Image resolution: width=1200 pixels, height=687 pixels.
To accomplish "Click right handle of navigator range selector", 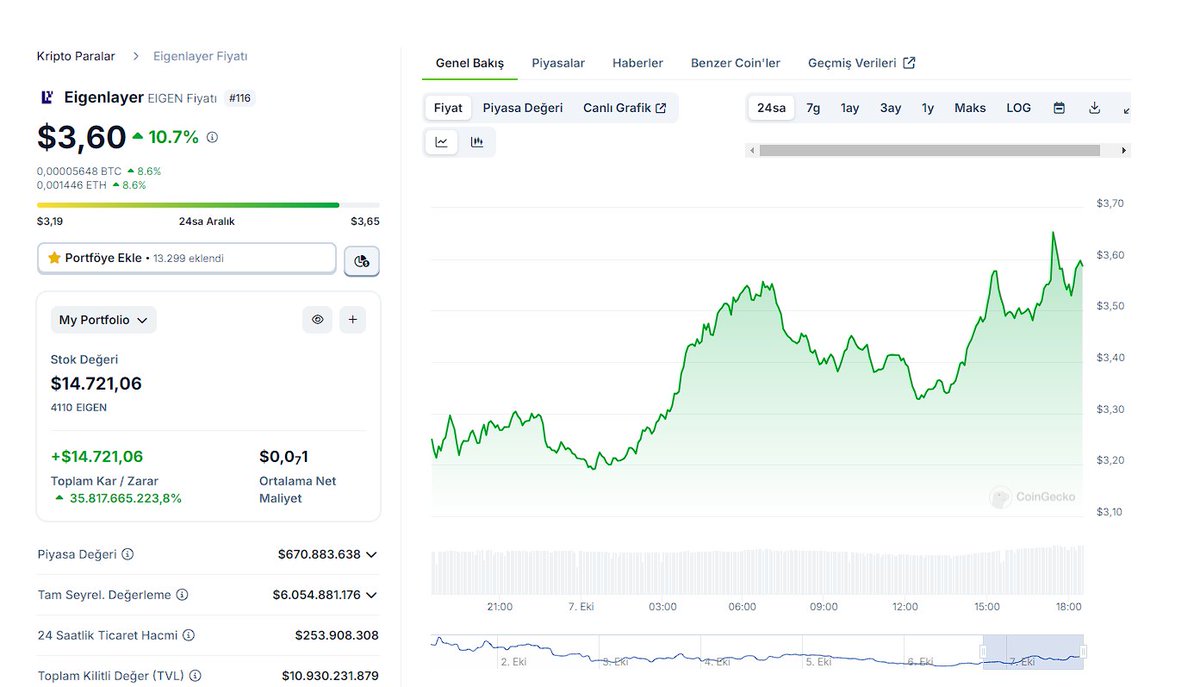I will click(1083, 652).
